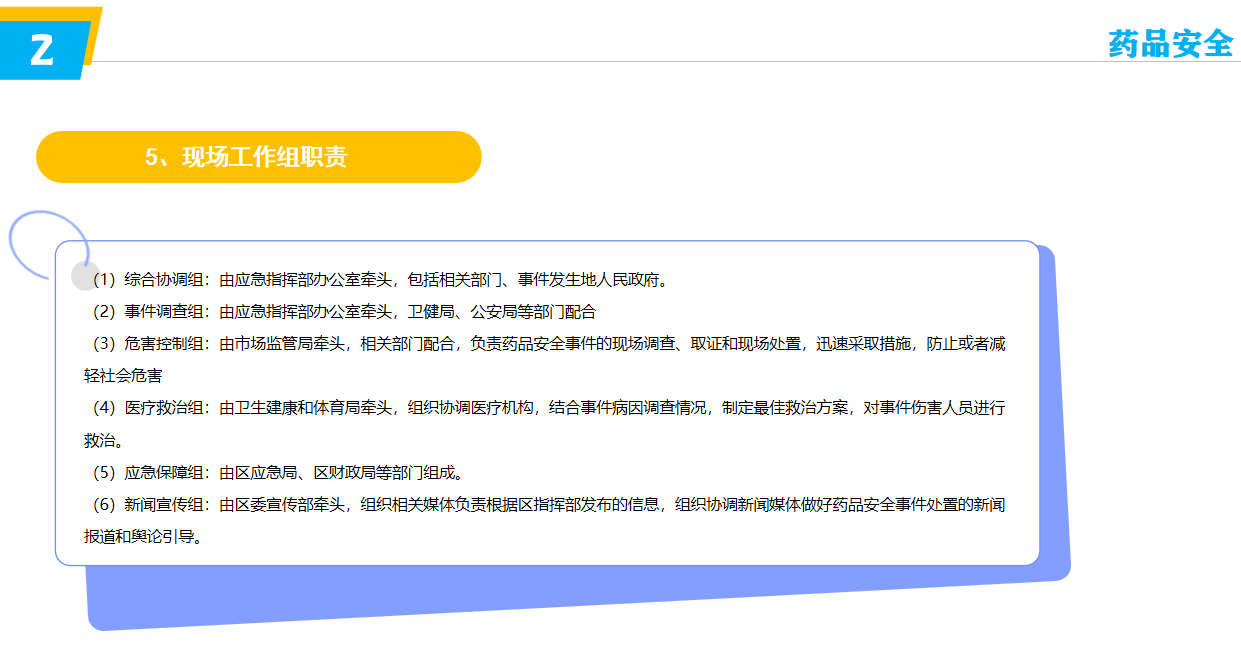
Task: Select the 应急保障组 line of text
Action: click(275, 472)
